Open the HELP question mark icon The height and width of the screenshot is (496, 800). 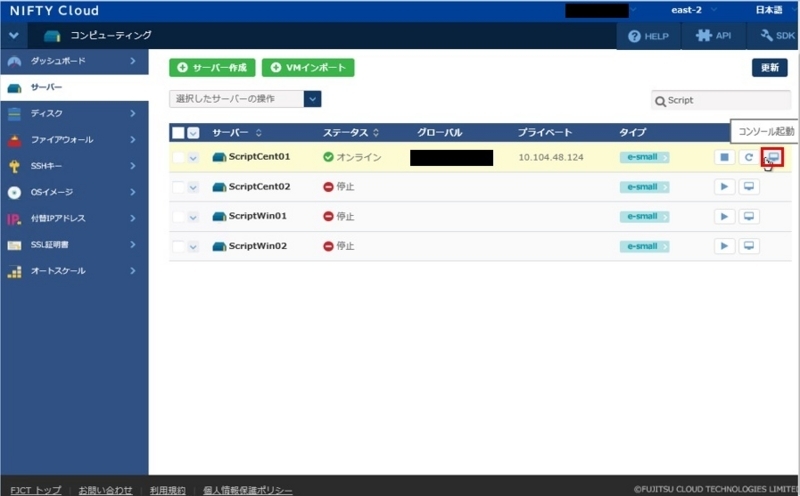[634, 36]
